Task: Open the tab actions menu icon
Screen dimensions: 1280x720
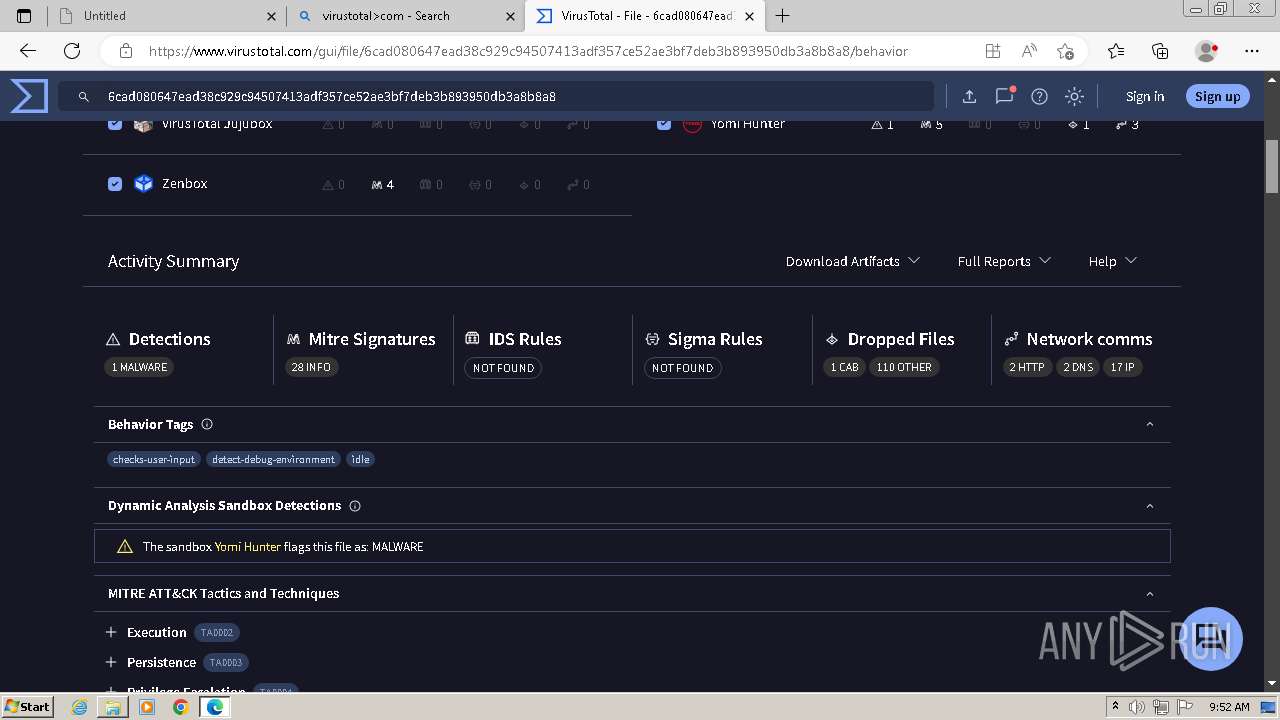Action: (x=24, y=16)
